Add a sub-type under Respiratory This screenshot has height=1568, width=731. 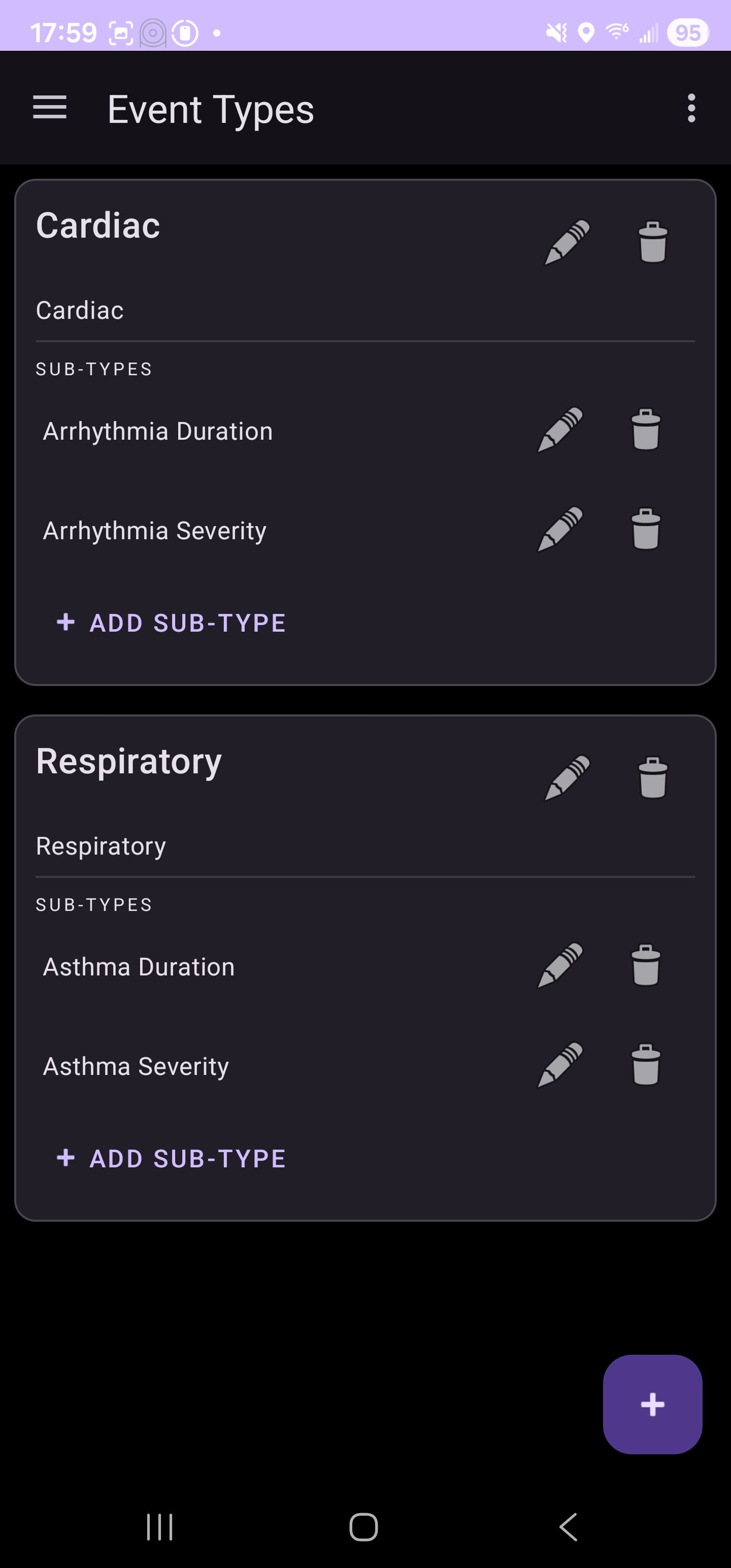pyautogui.click(x=172, y=1158)
